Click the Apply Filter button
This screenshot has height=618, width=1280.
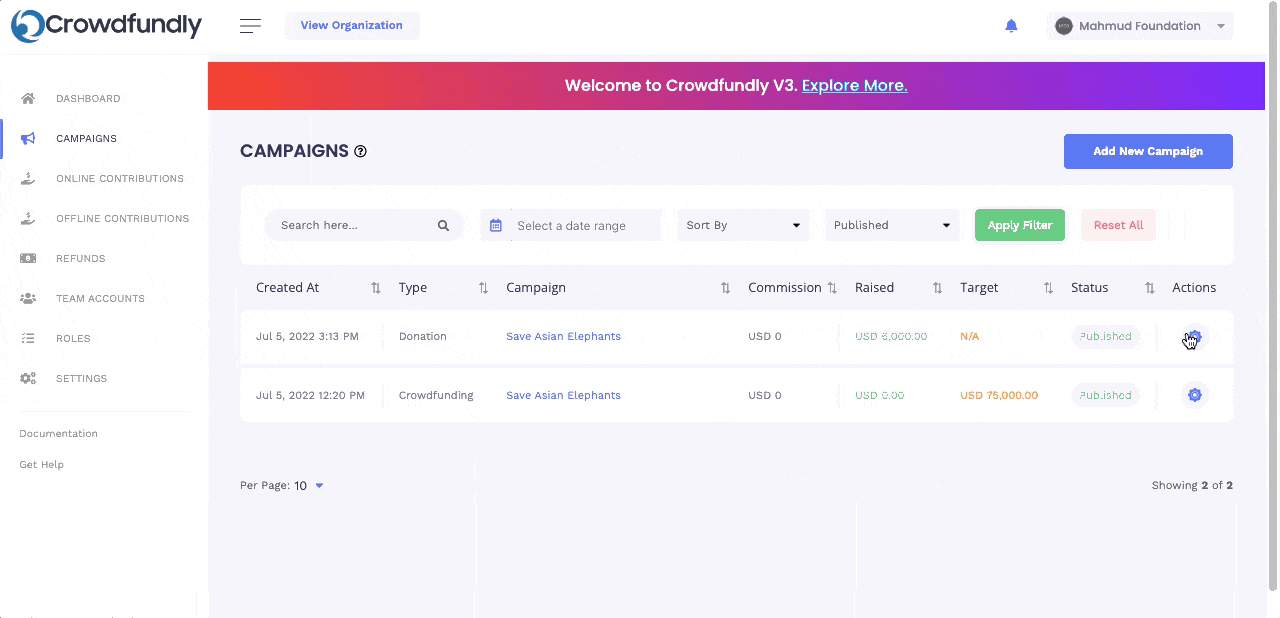(x=1020, y=225)
